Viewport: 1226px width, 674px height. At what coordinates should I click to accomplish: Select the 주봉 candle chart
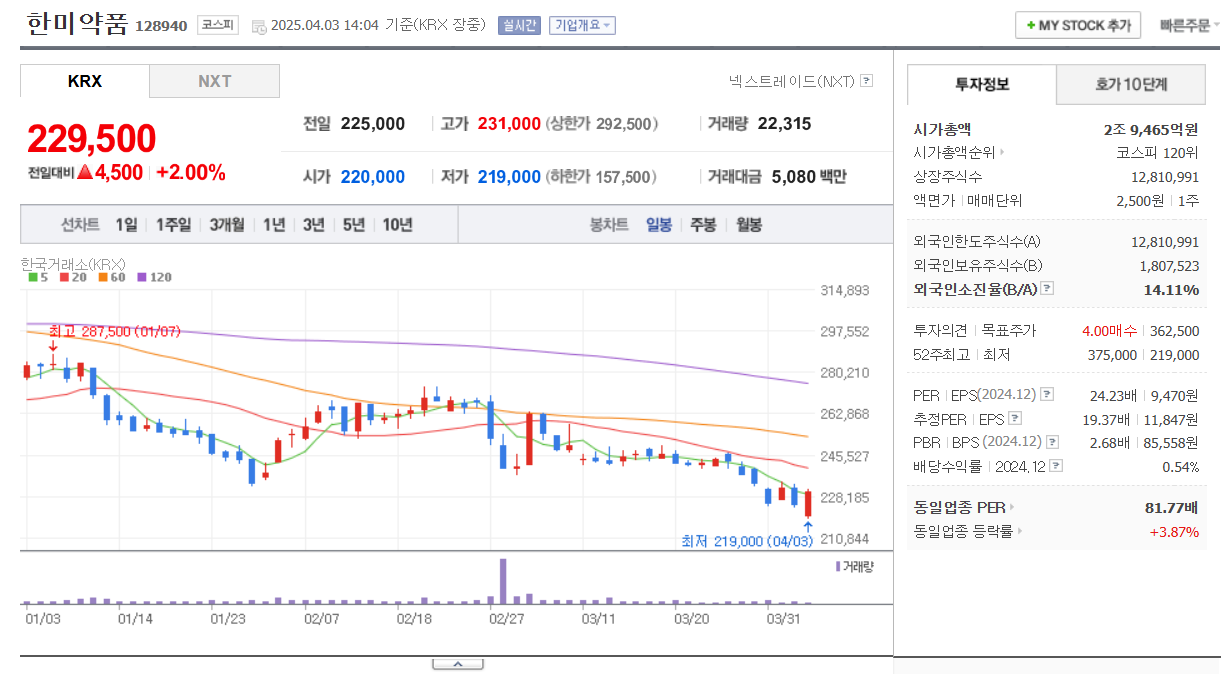coord(703,224)
